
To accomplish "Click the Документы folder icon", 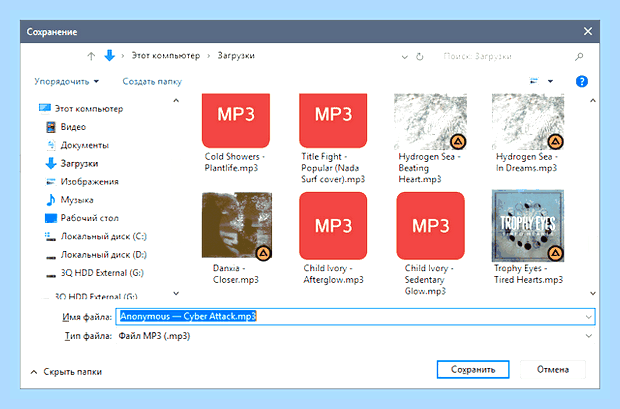I will tap(51, 145).
